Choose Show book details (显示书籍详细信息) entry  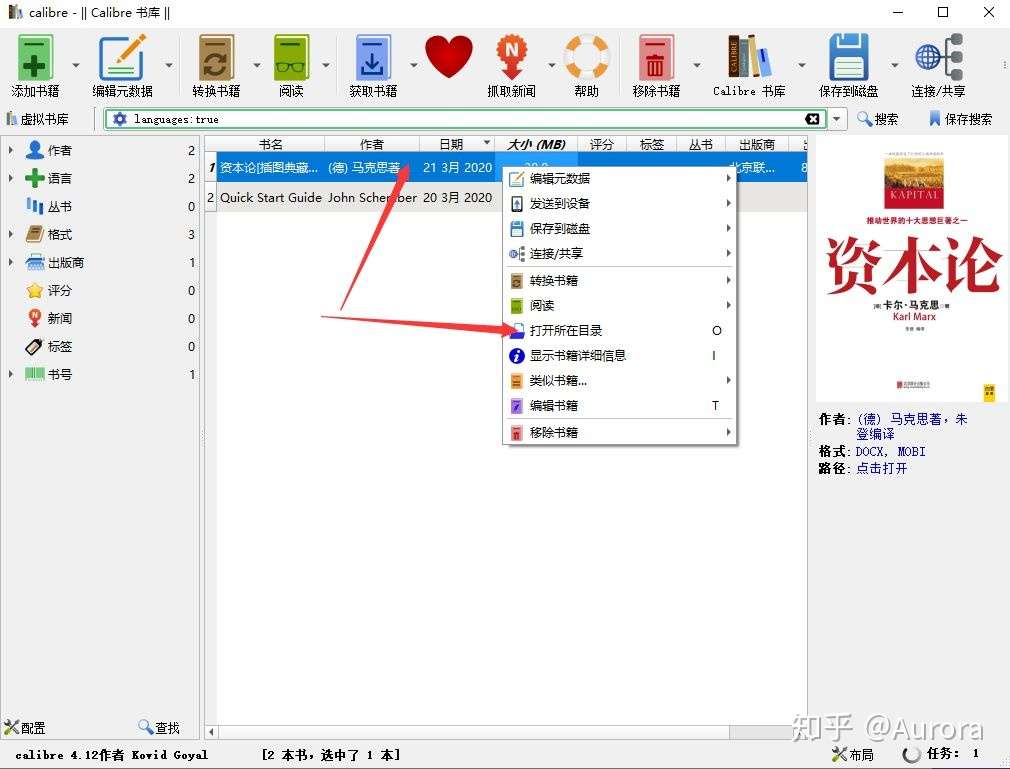(x=620, y=356)
